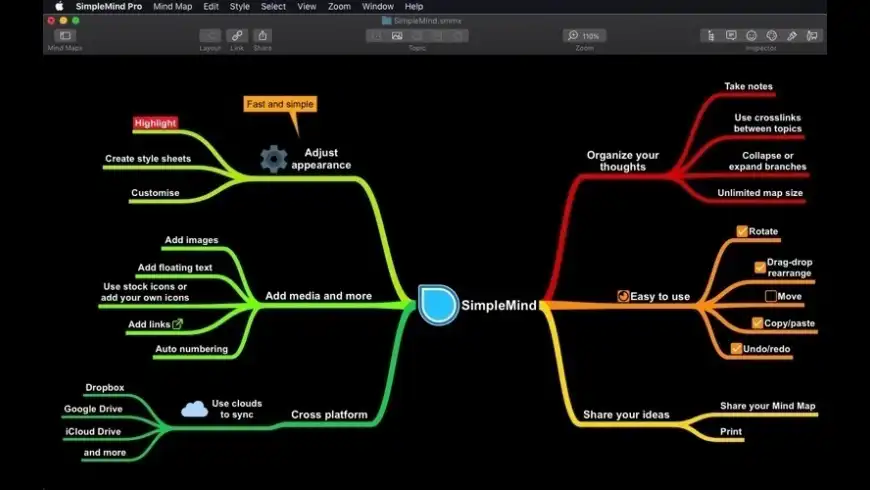Select the Dropbox topic
This screenshot has height=490, width=870.
tap(105, 387)
